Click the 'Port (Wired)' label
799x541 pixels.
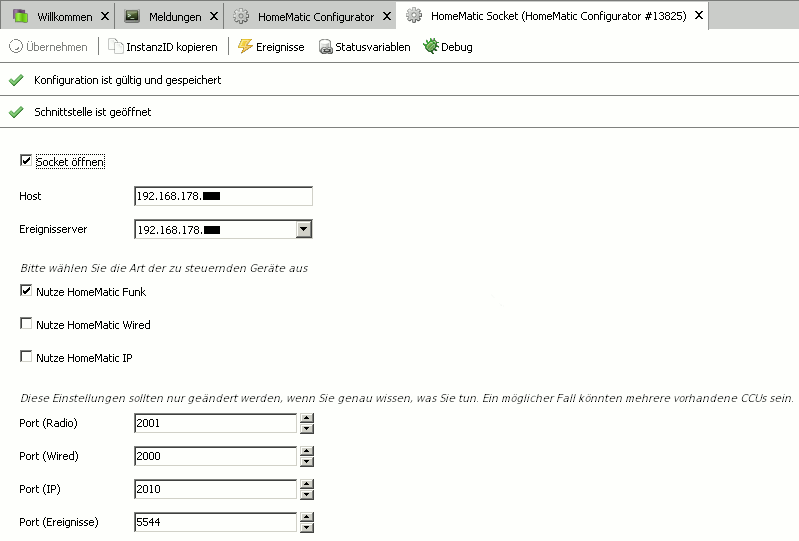point(49,456)
